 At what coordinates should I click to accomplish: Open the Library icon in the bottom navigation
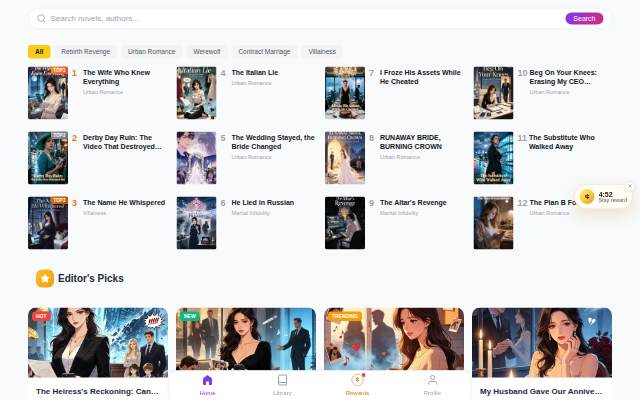tap(282, 380)
